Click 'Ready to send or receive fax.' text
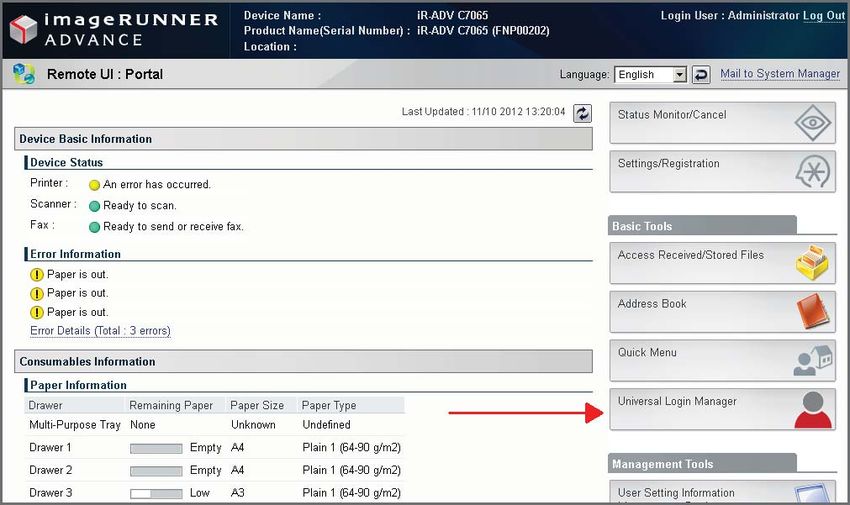The image size is (850, 505). click(173, 226)
